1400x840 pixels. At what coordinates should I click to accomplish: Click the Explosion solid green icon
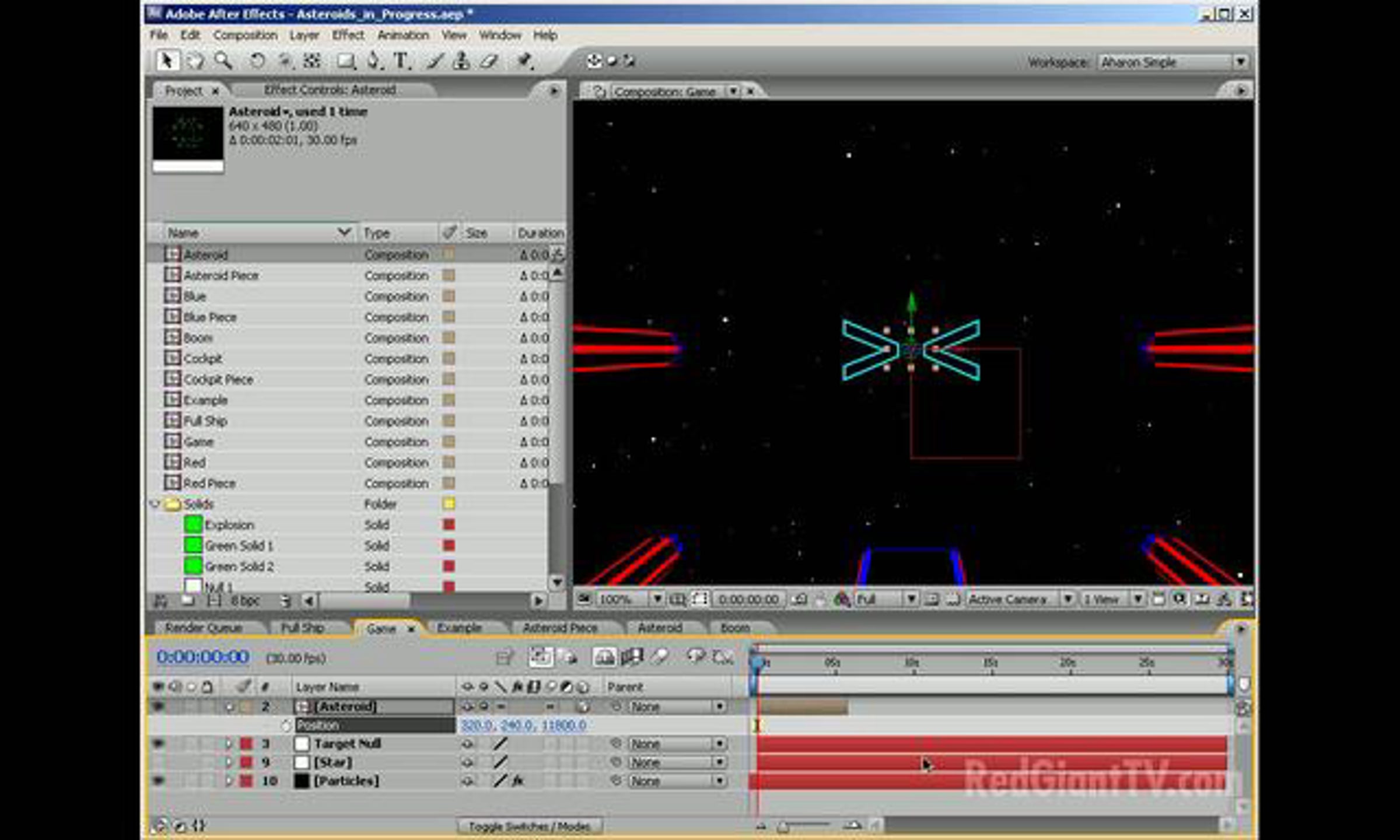(x=192, y=524)
